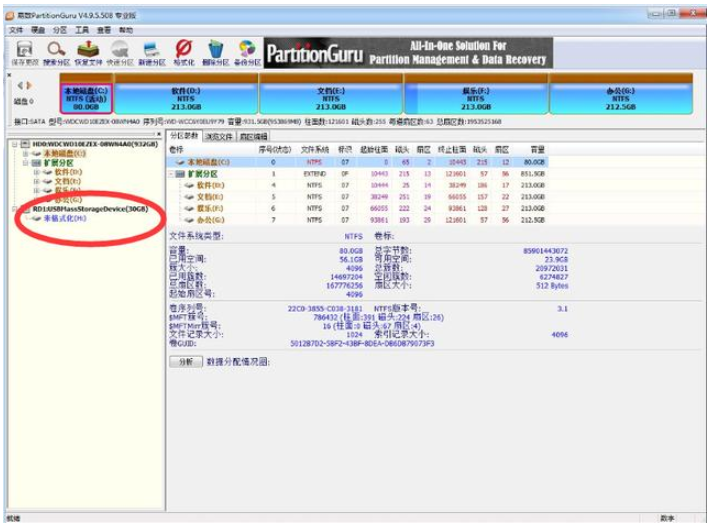Screen dimensions: 710x523
Task: Go to the next disk with the orange right arrow
Action: pyautogui.click(x=29, y=85)
